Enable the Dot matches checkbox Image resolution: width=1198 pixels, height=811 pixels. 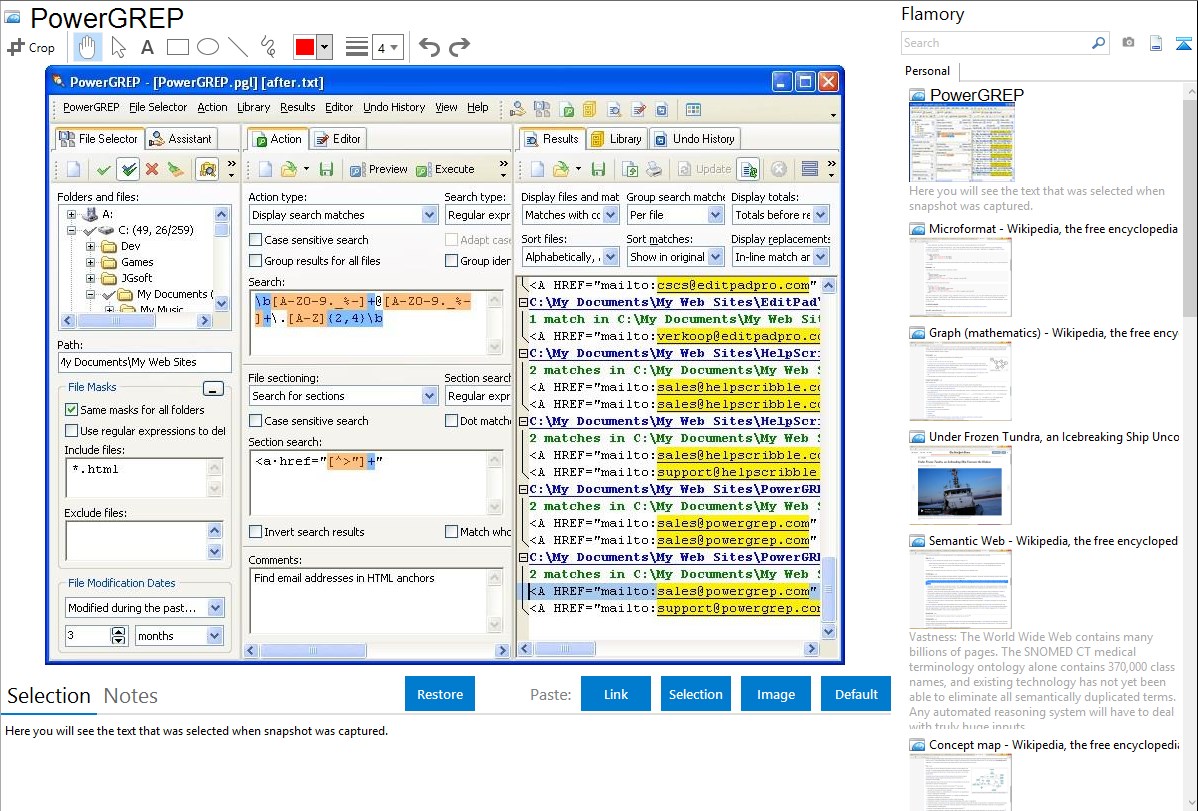pos(452,420)
